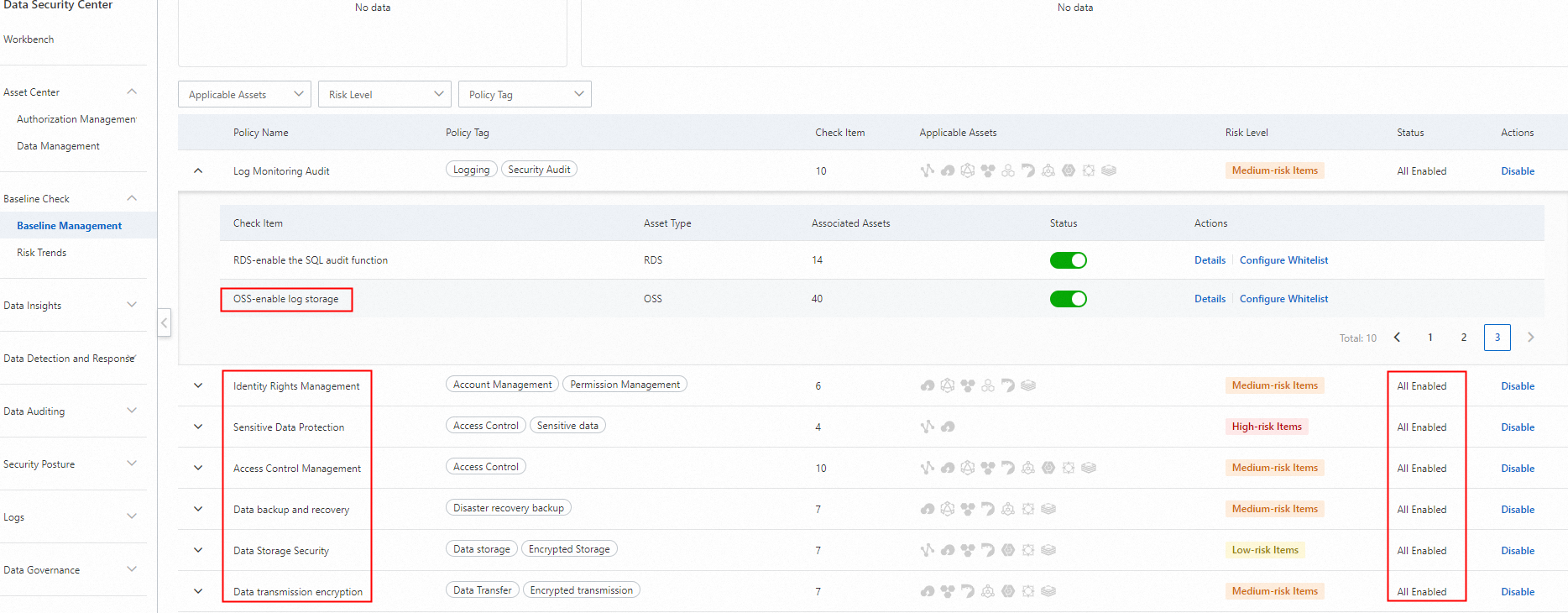
Task: Click the High-risk Items badge
Action: 1267,427
